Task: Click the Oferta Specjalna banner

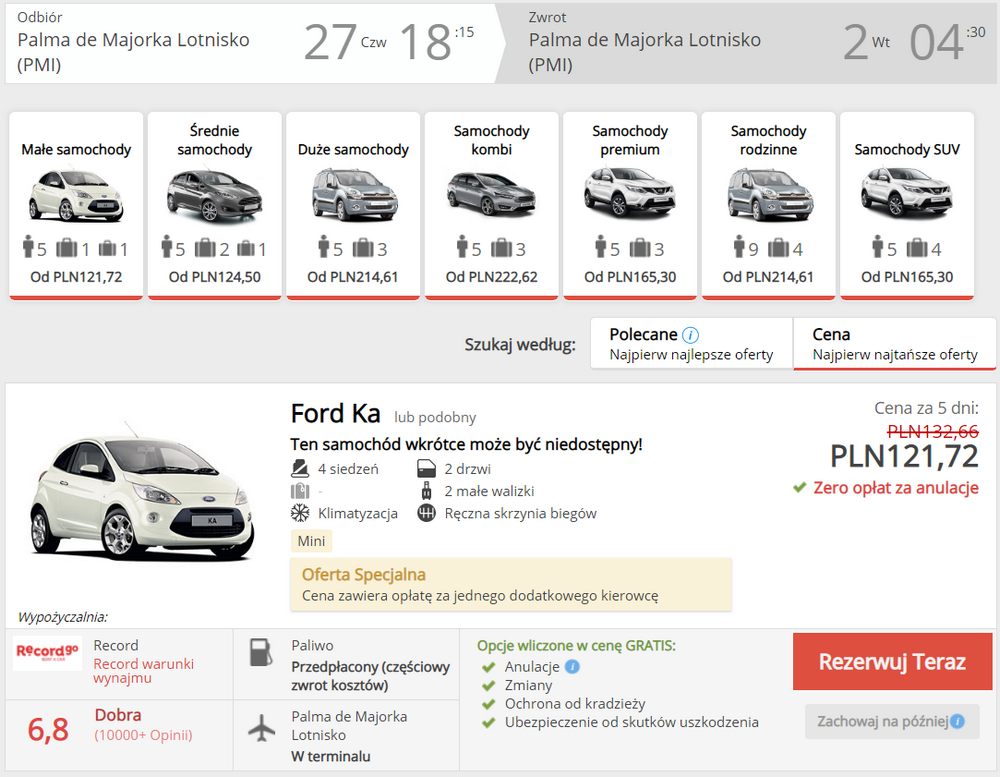Action: pyautogui.click(x=511, y=585)
